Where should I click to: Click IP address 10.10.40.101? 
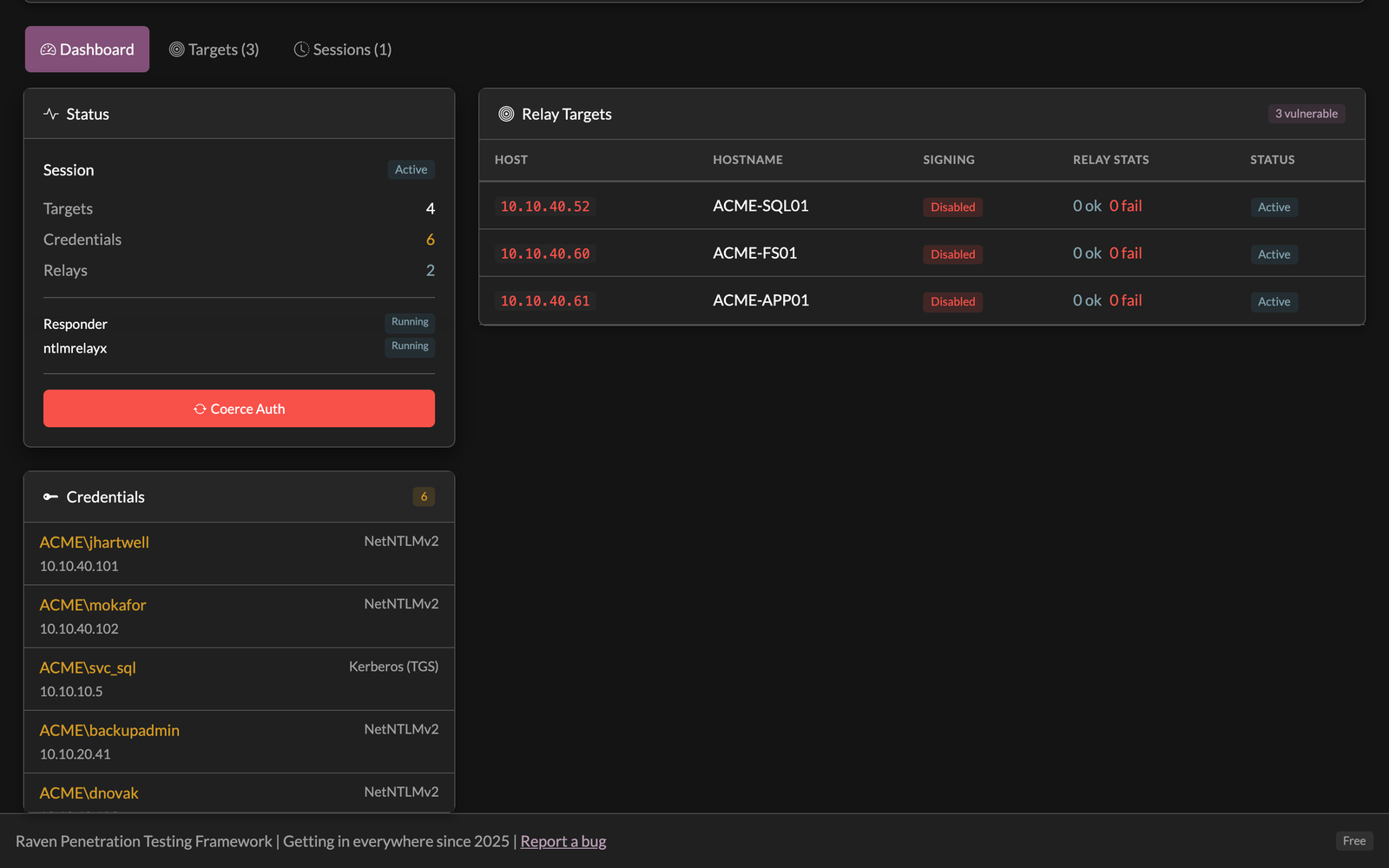pyautogui.click(x=79, y=566)
